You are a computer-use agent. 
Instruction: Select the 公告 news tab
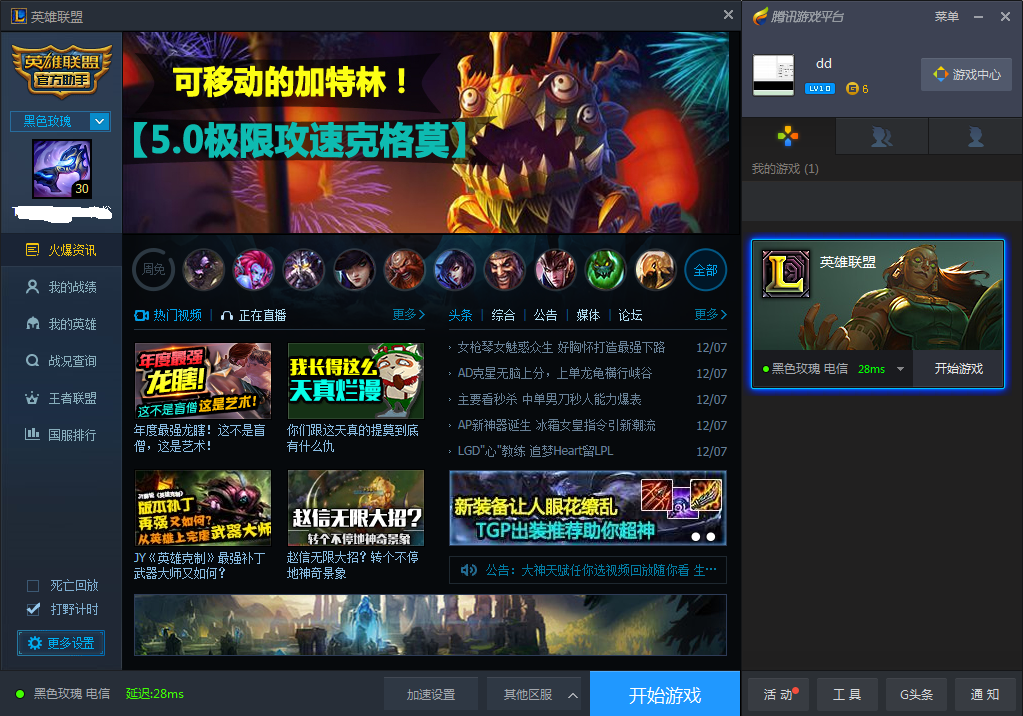click(x=545, y=315)
